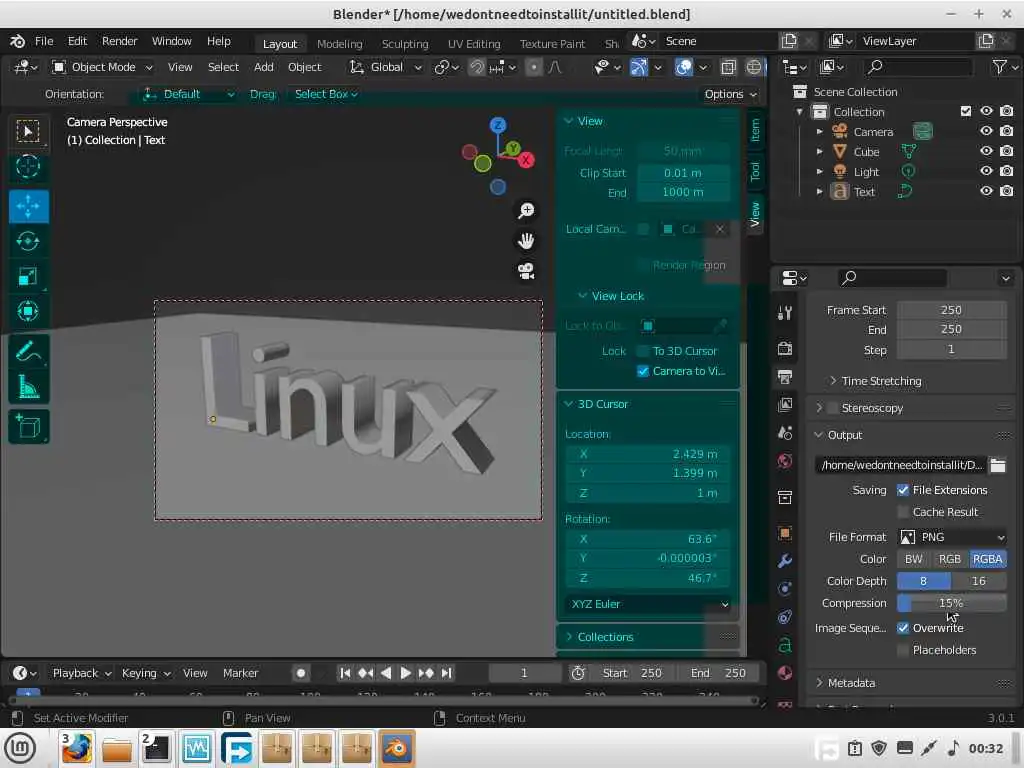Select the Transform tool
Image resolution: width=1024 pixels, height=768 pixels.
tap(28, 311)
